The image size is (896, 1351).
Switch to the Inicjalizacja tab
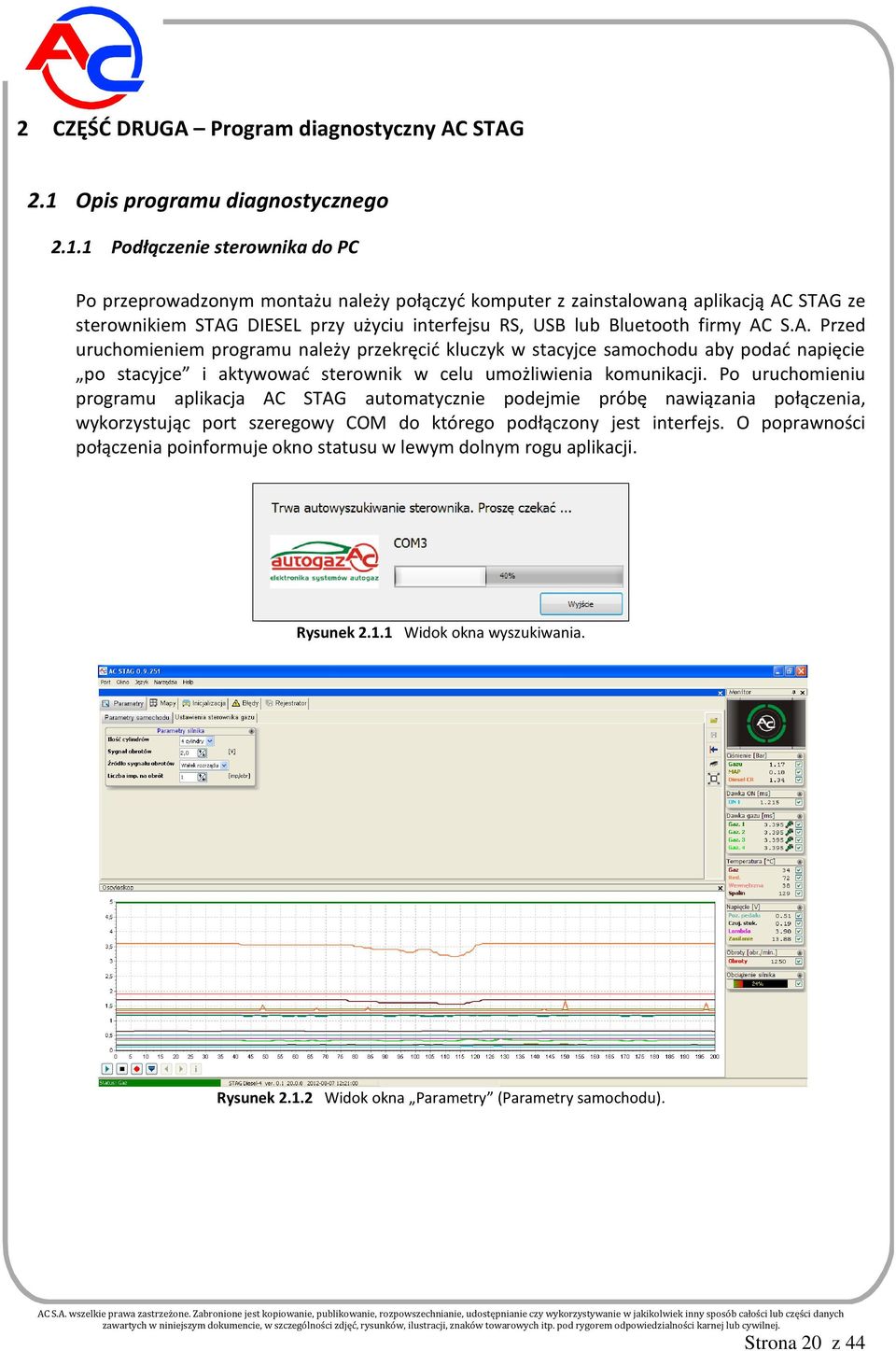tap(204, 703)
